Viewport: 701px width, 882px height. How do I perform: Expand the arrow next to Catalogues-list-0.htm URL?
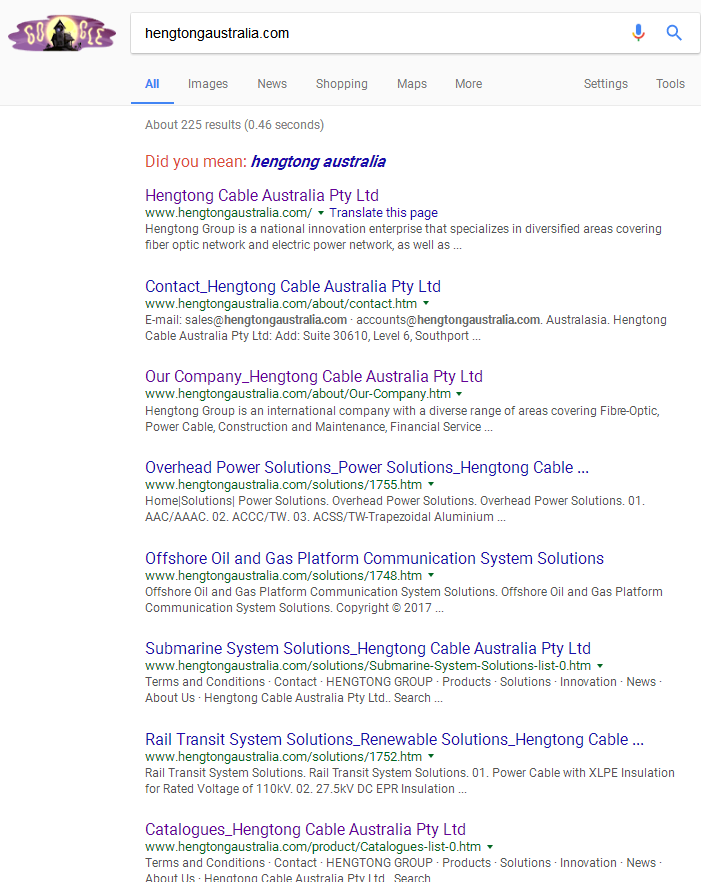[x=490, y=847]
